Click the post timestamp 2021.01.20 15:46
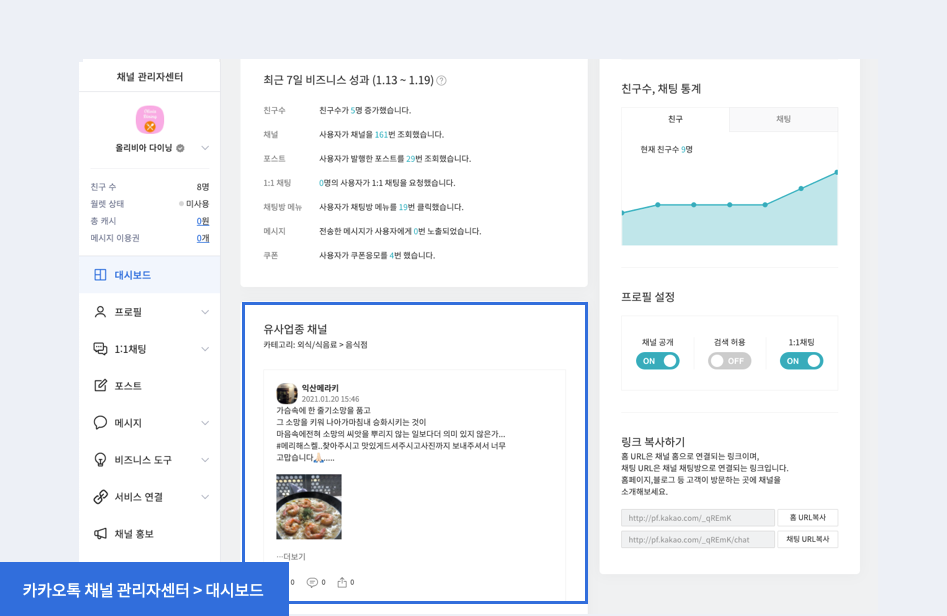This screenshot has height=616, width=947. click(330, 399)
